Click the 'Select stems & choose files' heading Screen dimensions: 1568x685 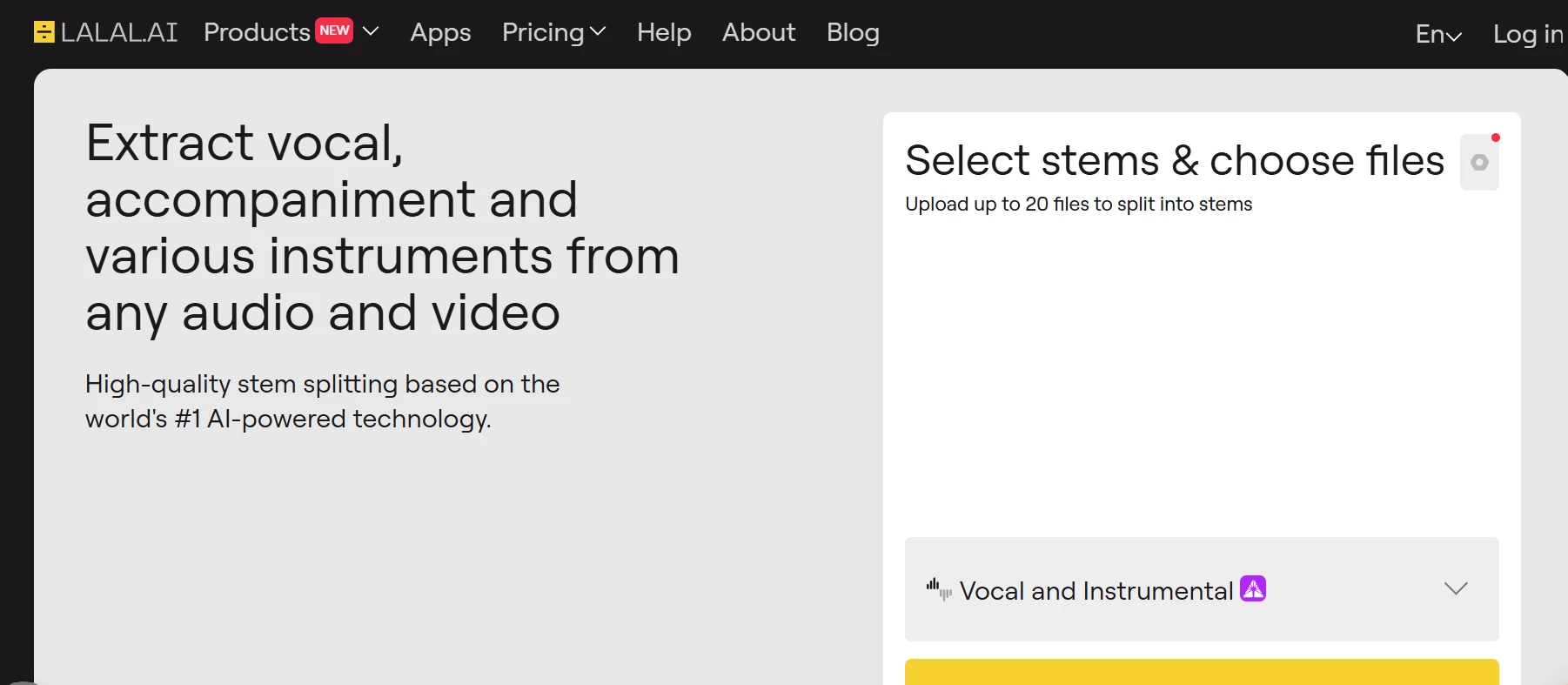(1175, 161)
